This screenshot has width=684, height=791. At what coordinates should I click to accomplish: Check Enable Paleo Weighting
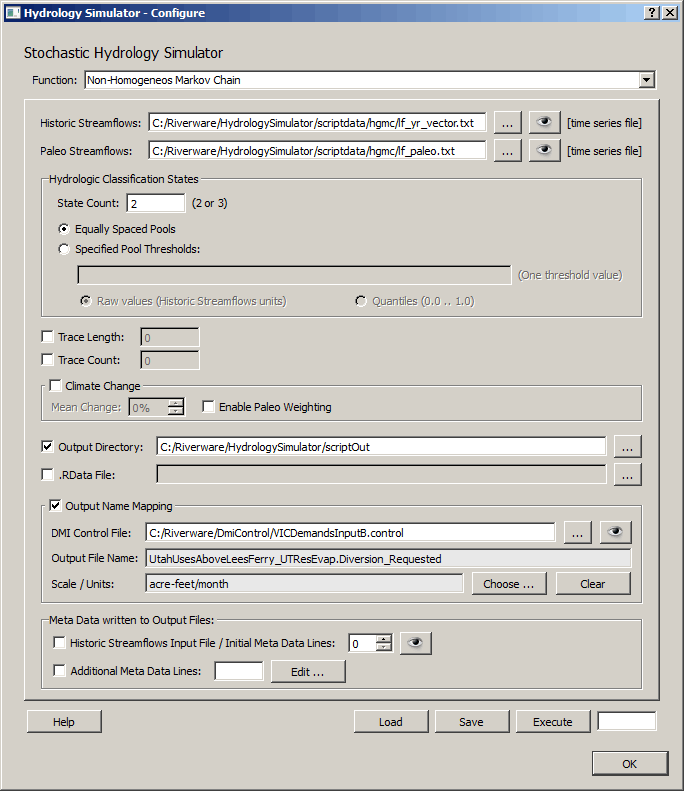click(208, 407)
